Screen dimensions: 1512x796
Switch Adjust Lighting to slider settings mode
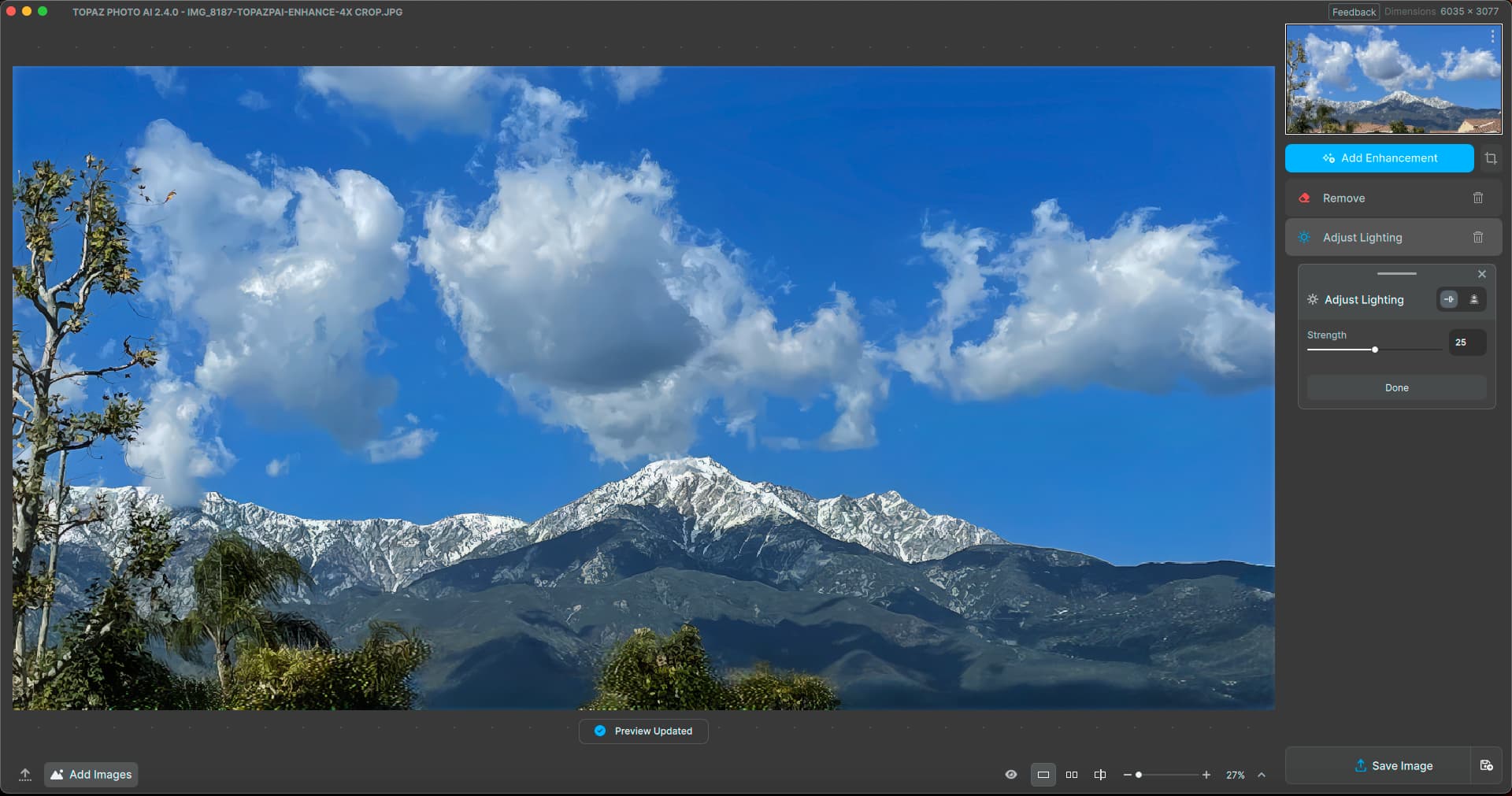pyautogui.click(x=1449, y=299)
